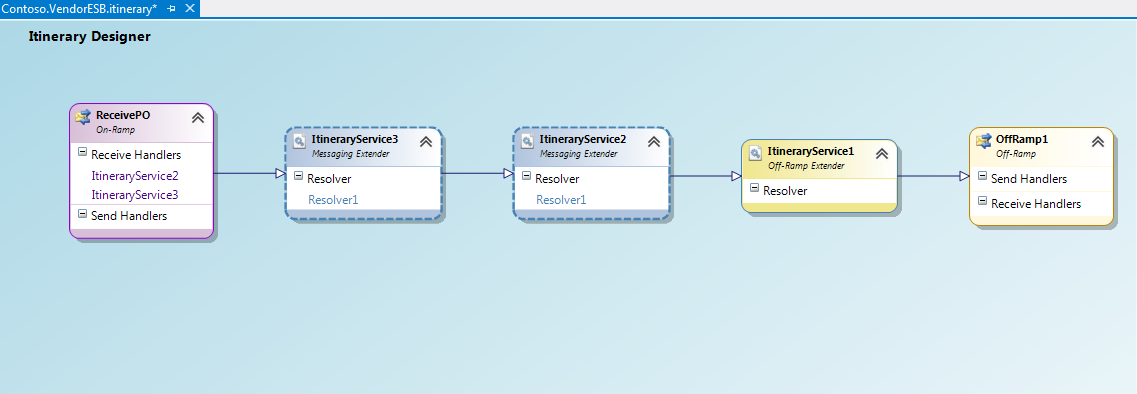This screenshot has height=394, width=1137.
Task: Collapse Receive Handlers section in ReceivePO
Action: coord(82,153)
